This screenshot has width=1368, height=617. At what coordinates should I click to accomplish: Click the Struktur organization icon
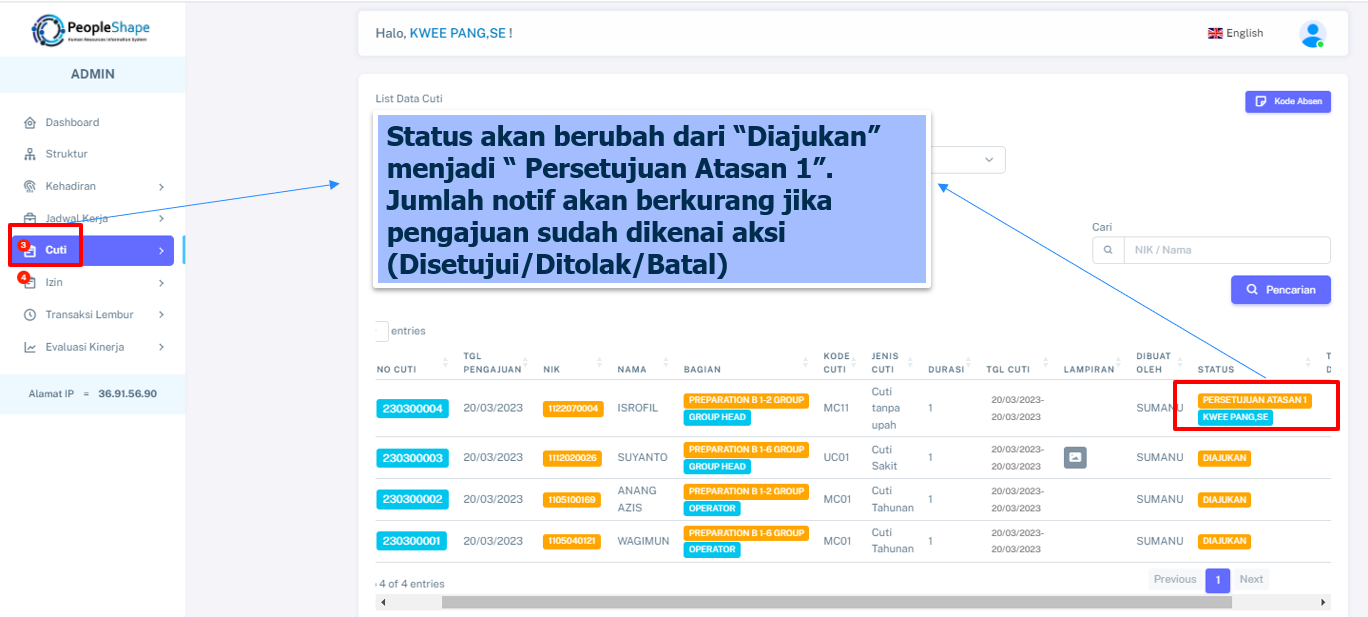click(30, 155)
